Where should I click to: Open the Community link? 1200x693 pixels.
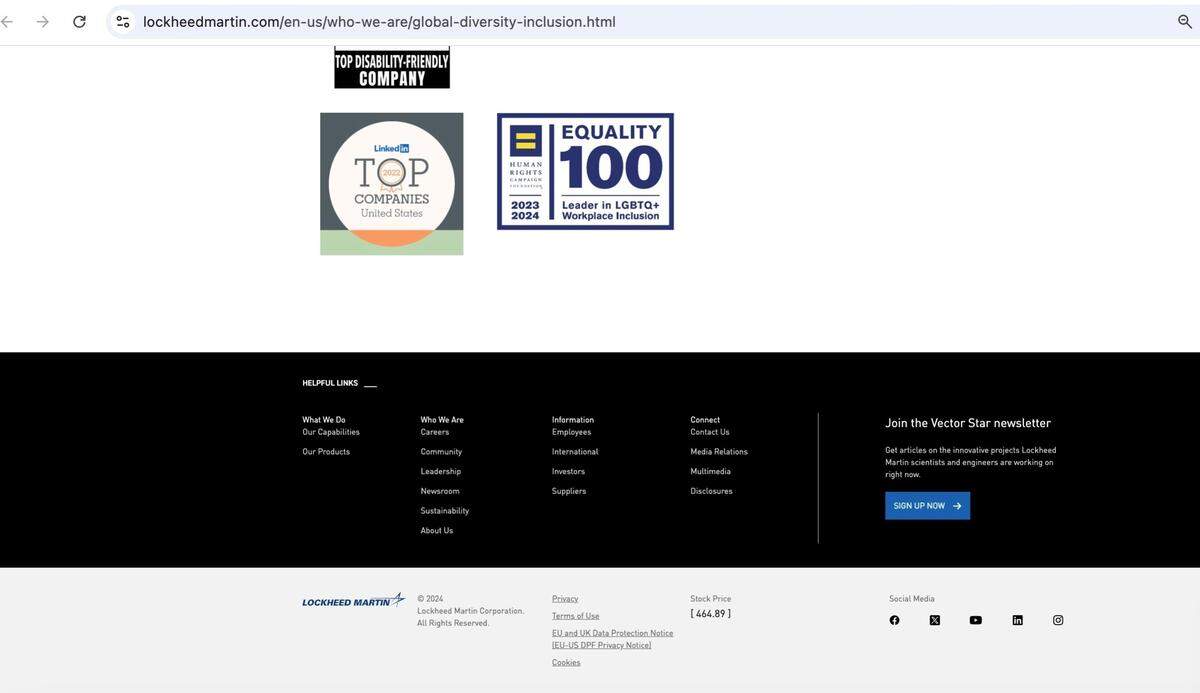(441, 452)
